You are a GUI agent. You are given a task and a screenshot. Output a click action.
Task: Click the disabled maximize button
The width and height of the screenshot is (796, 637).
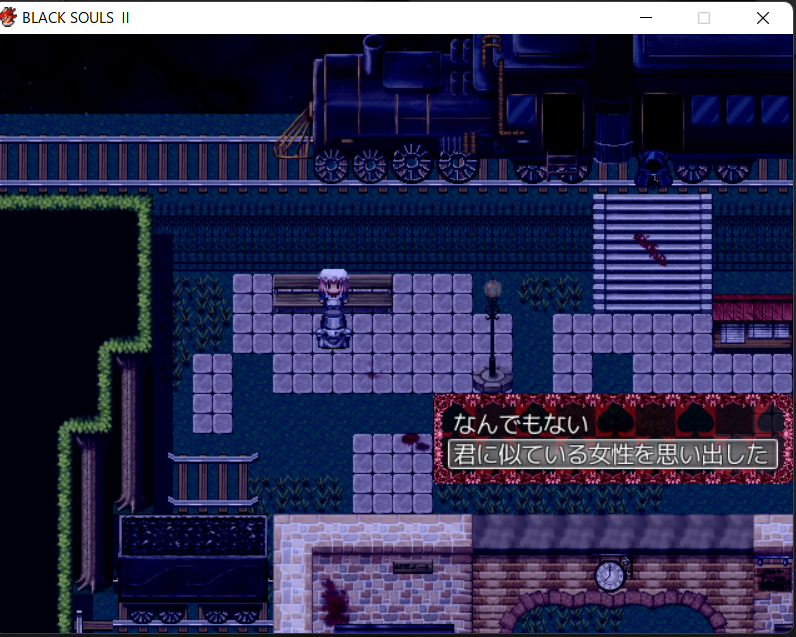point(704,18)
